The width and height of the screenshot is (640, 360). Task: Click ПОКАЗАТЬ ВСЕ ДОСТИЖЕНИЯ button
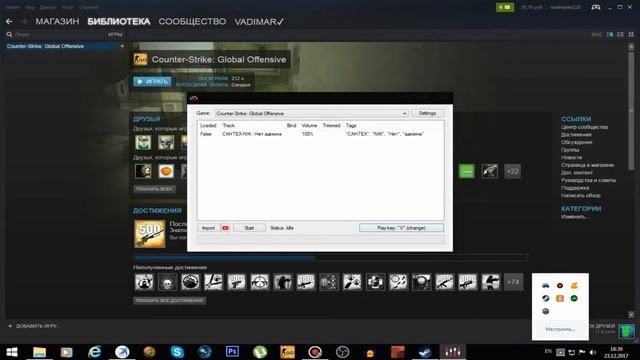(169, 300)
